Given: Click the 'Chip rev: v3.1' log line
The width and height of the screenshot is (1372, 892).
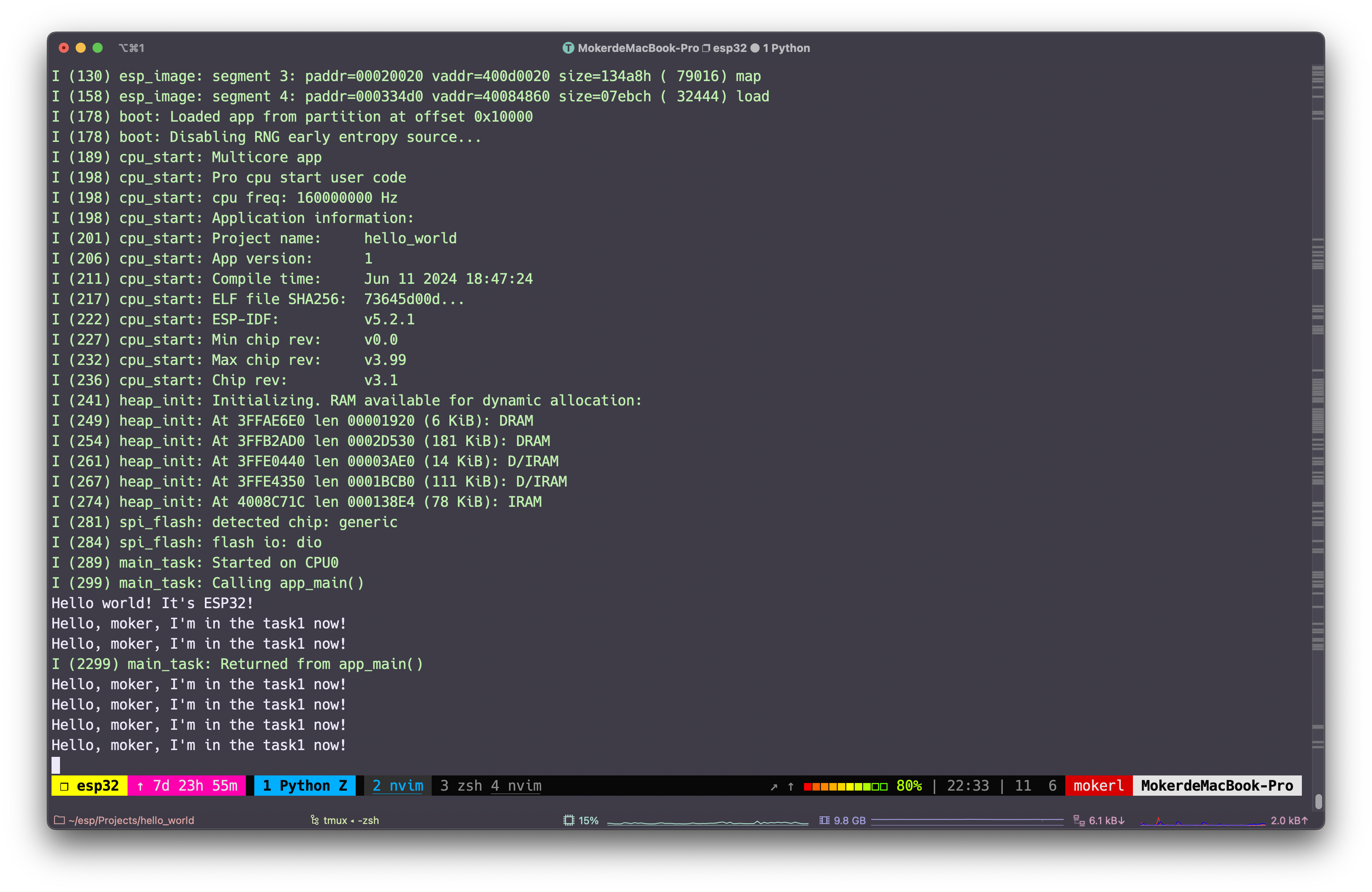Looking at the screenshot, I should [x=224, y=380].
